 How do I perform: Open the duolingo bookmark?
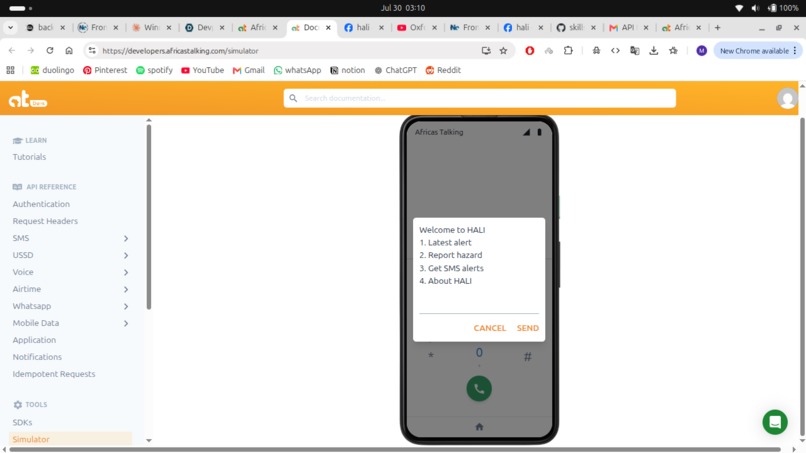pyautogui.click(x=52, y=70)
